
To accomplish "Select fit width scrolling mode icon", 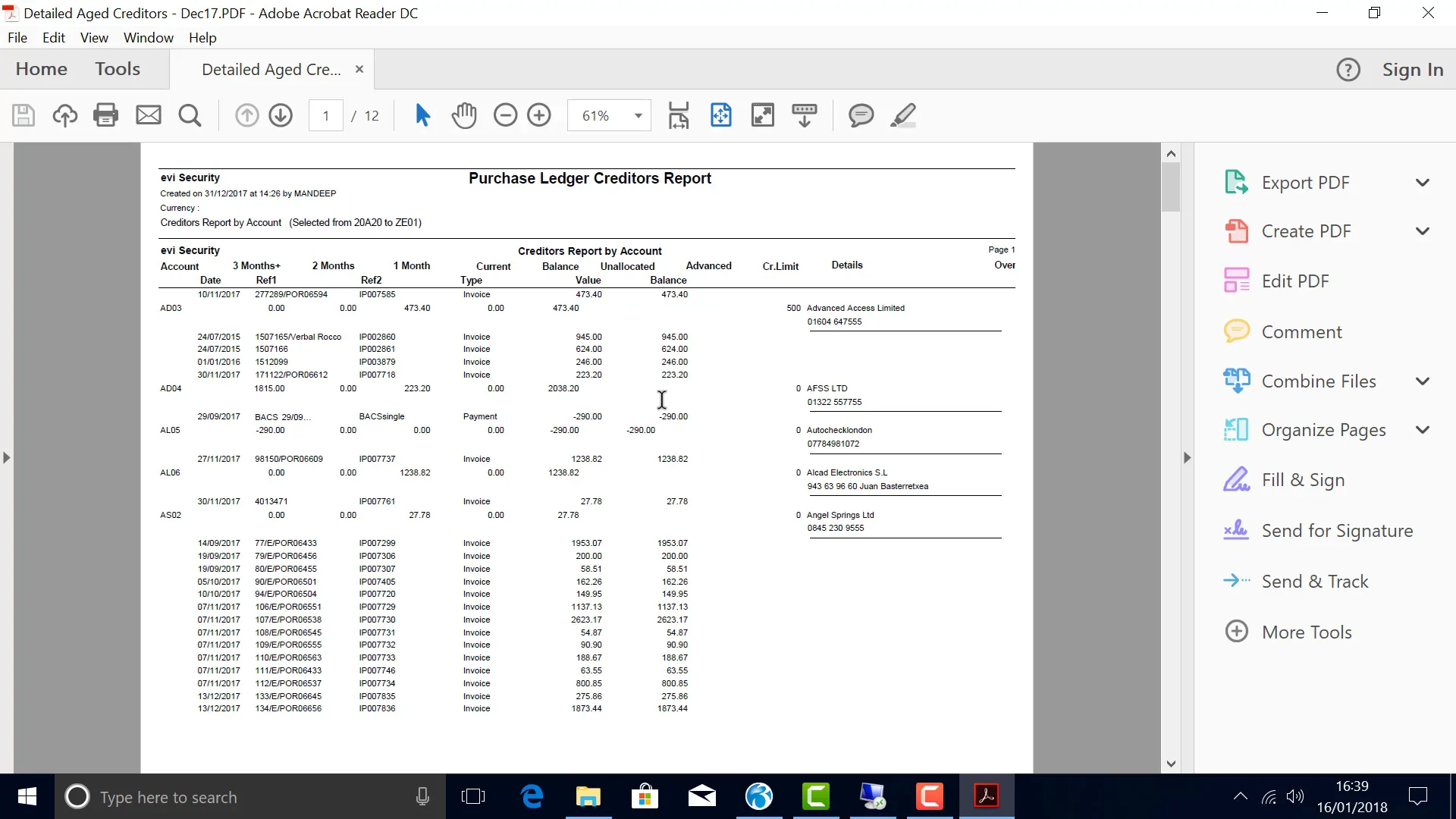I will pos(679,115).
